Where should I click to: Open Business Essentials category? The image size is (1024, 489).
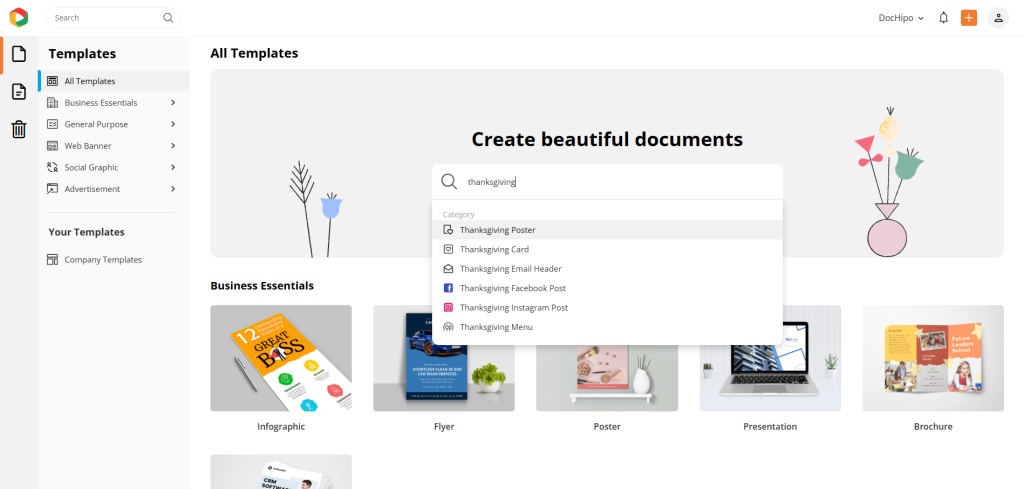point(114,103)
